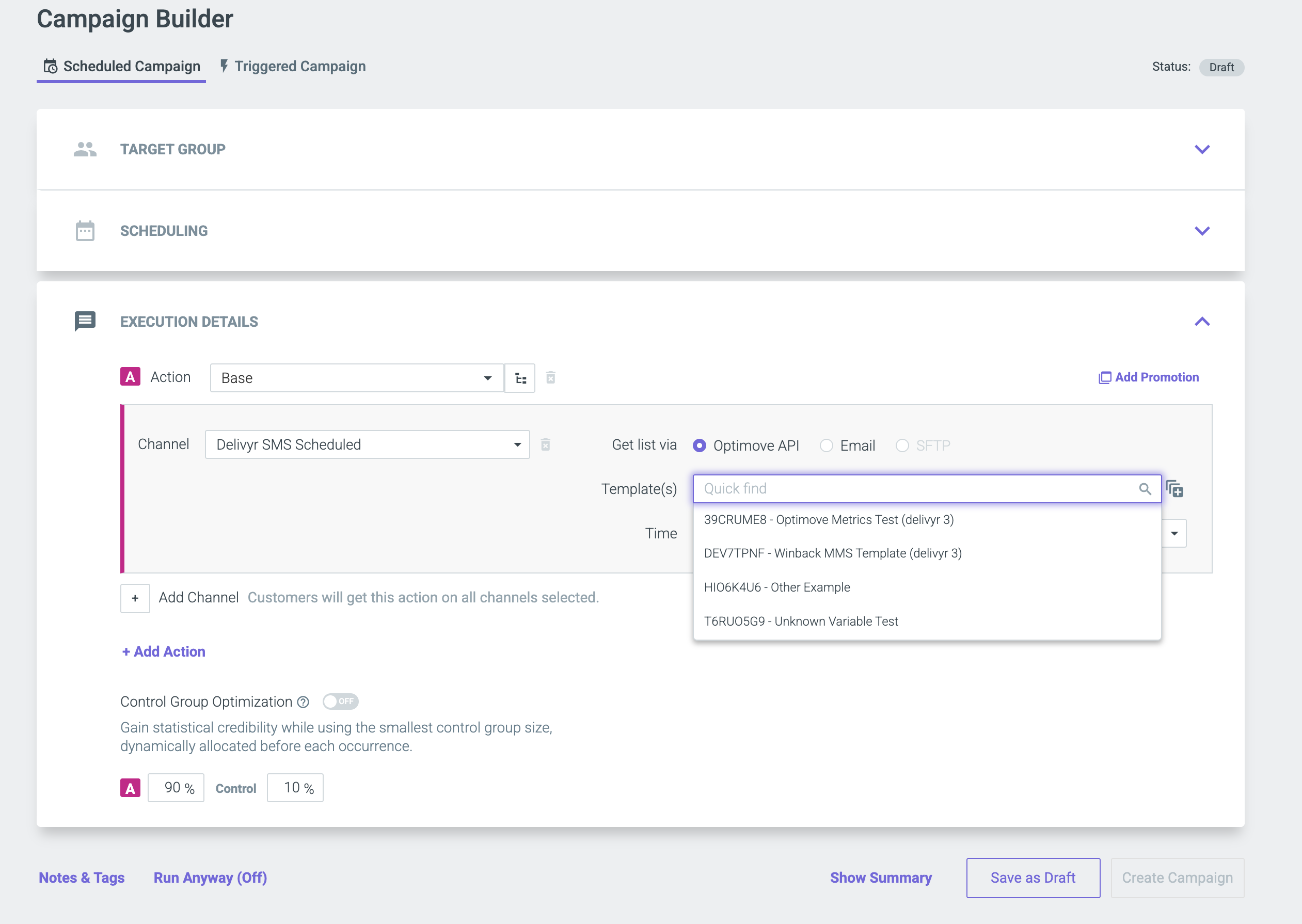Click the Control 10 % field
The height and width of the screenshot is (924, 1302).
[x=295, y=788]
